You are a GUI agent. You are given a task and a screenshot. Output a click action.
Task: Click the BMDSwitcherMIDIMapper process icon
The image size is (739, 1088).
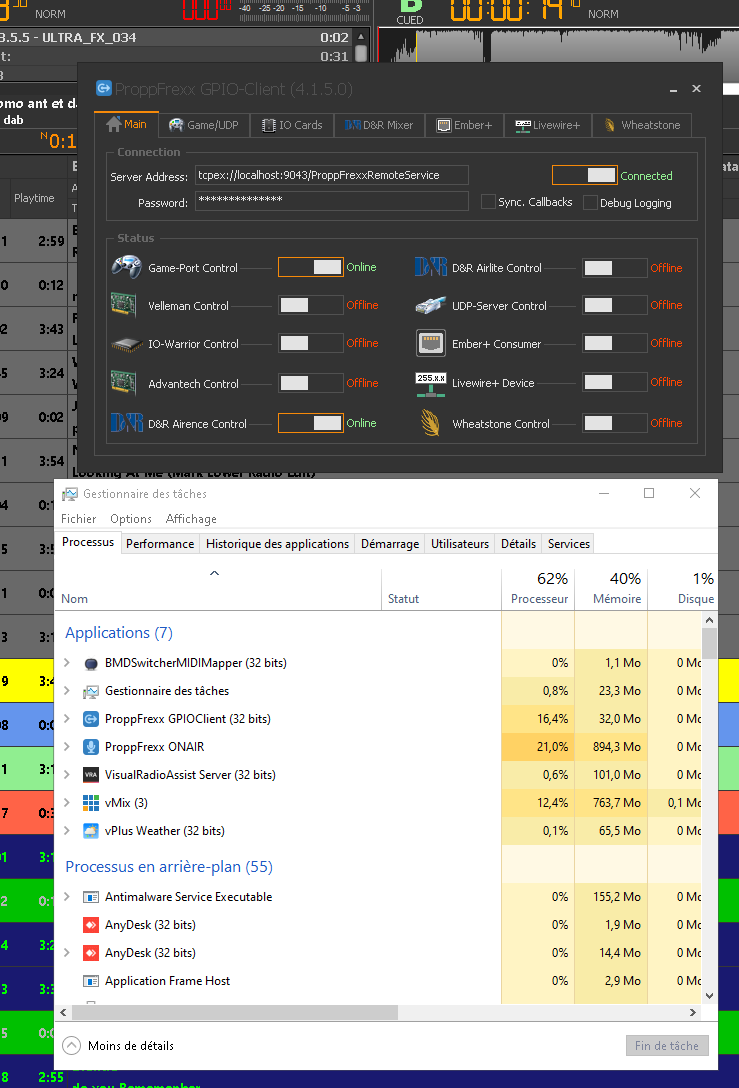pos(91,663)
